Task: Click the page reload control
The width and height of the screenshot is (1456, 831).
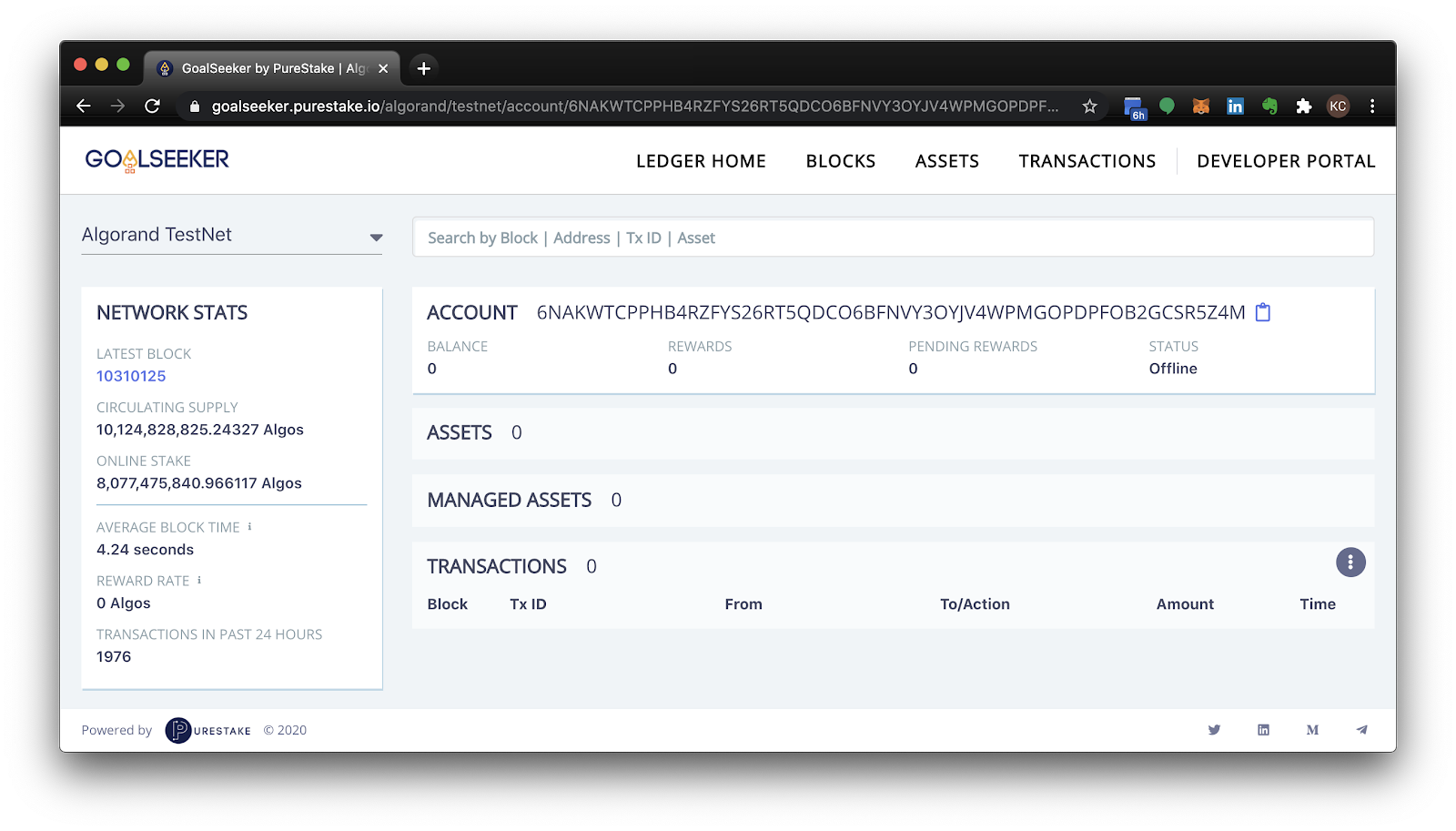Action: [x=151, y=106]
